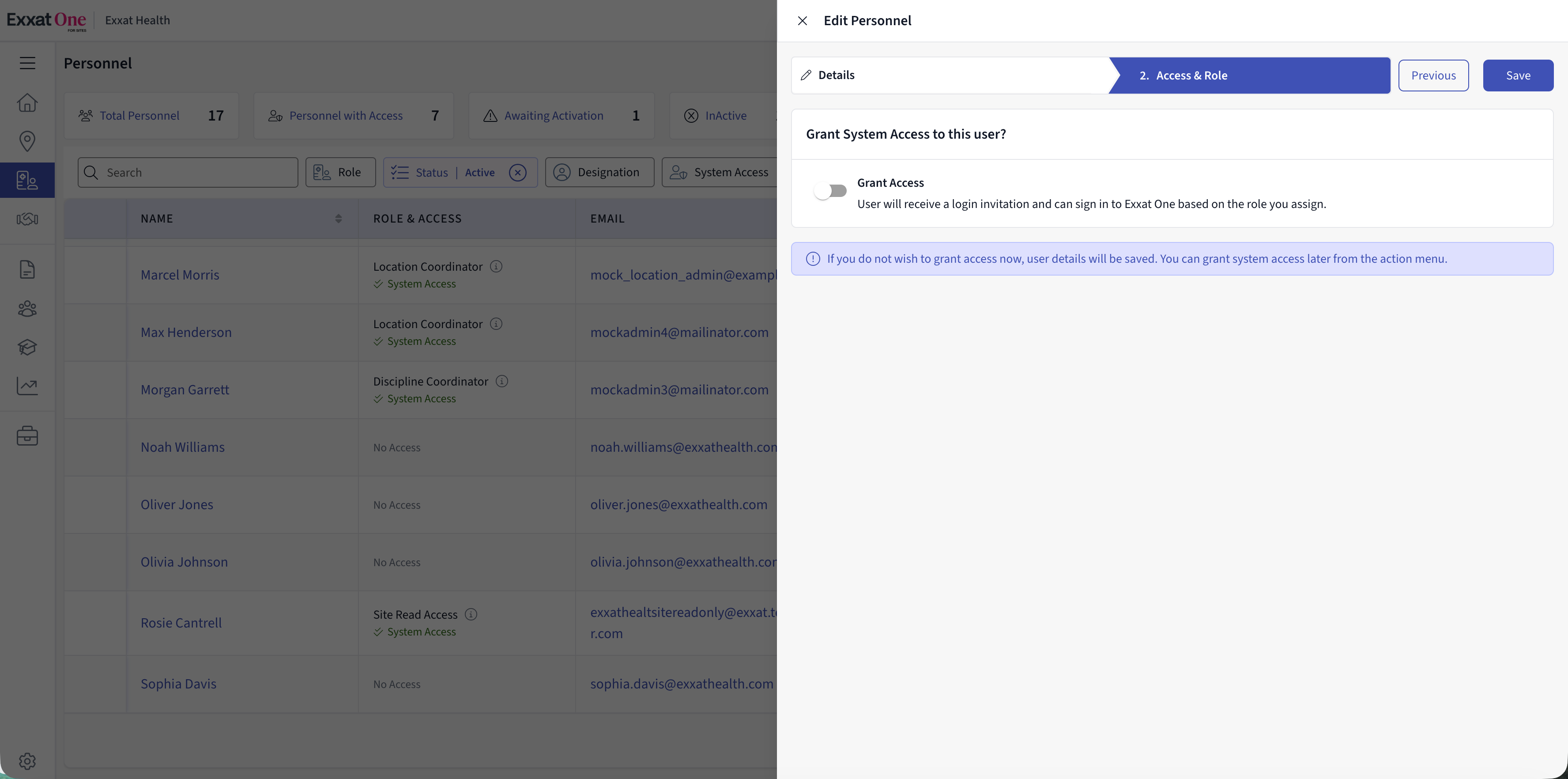
Task: Email oliver.jones@exxathealth.com
Action: pyautogui.click(x=678, y=504)
